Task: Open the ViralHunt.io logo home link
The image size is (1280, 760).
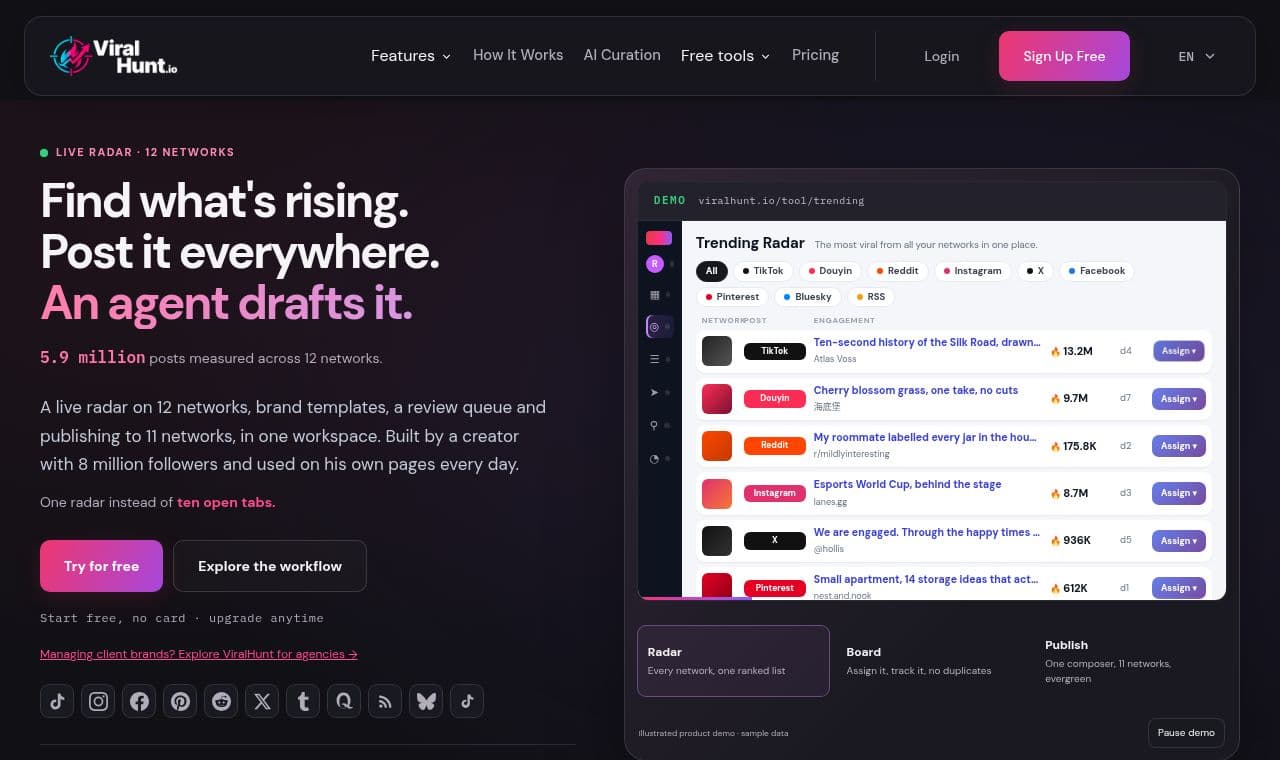Action: click(x=113, y=56)
